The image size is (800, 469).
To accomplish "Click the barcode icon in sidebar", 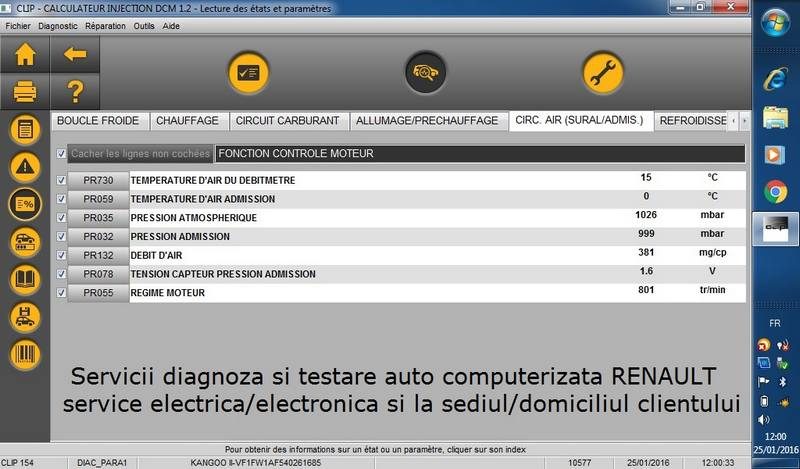I will [23, 354].
